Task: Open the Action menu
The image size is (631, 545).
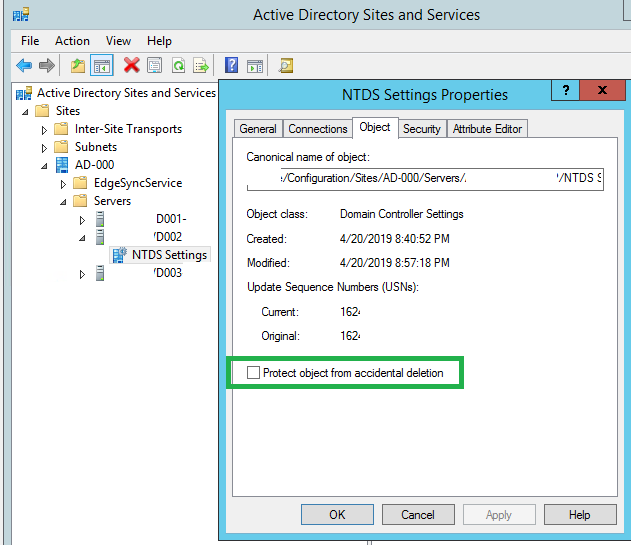Action: point(72,41)
